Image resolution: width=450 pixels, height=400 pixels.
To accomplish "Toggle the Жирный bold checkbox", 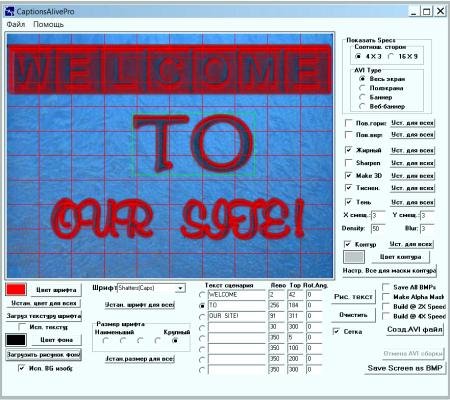I will point(348,150).
